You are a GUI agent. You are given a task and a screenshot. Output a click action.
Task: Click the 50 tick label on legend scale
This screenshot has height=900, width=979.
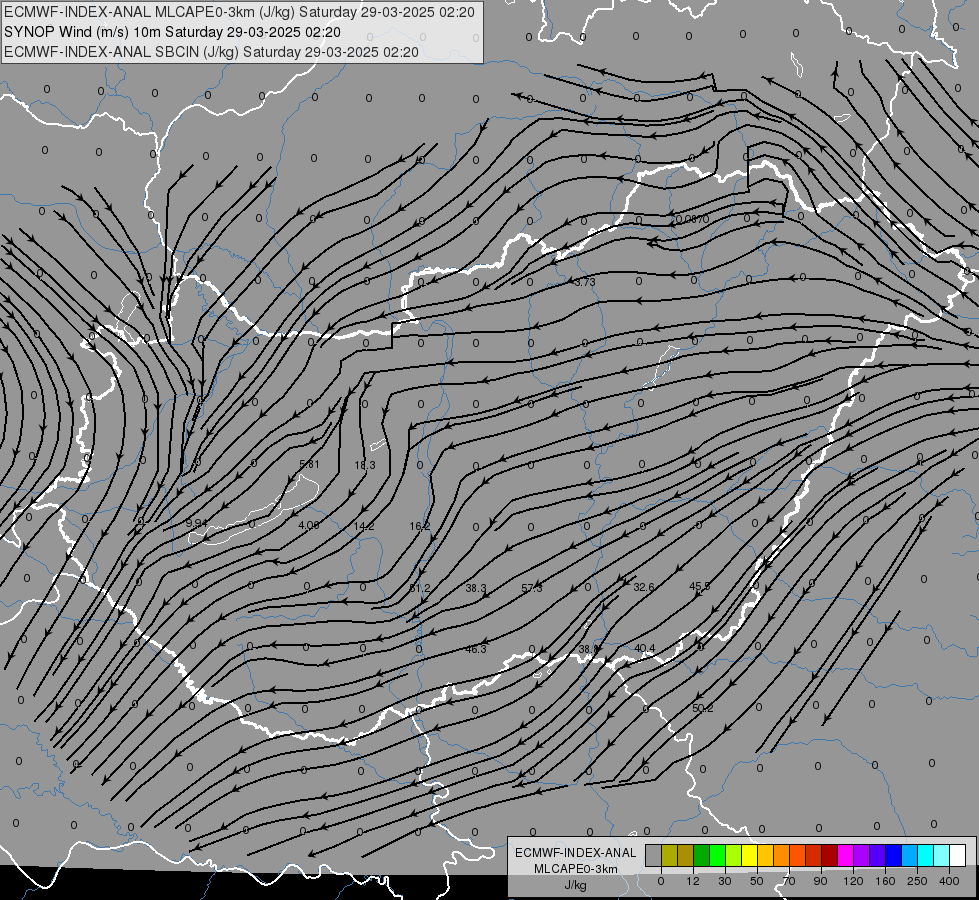pyautogui.click(x=756, y=881)
